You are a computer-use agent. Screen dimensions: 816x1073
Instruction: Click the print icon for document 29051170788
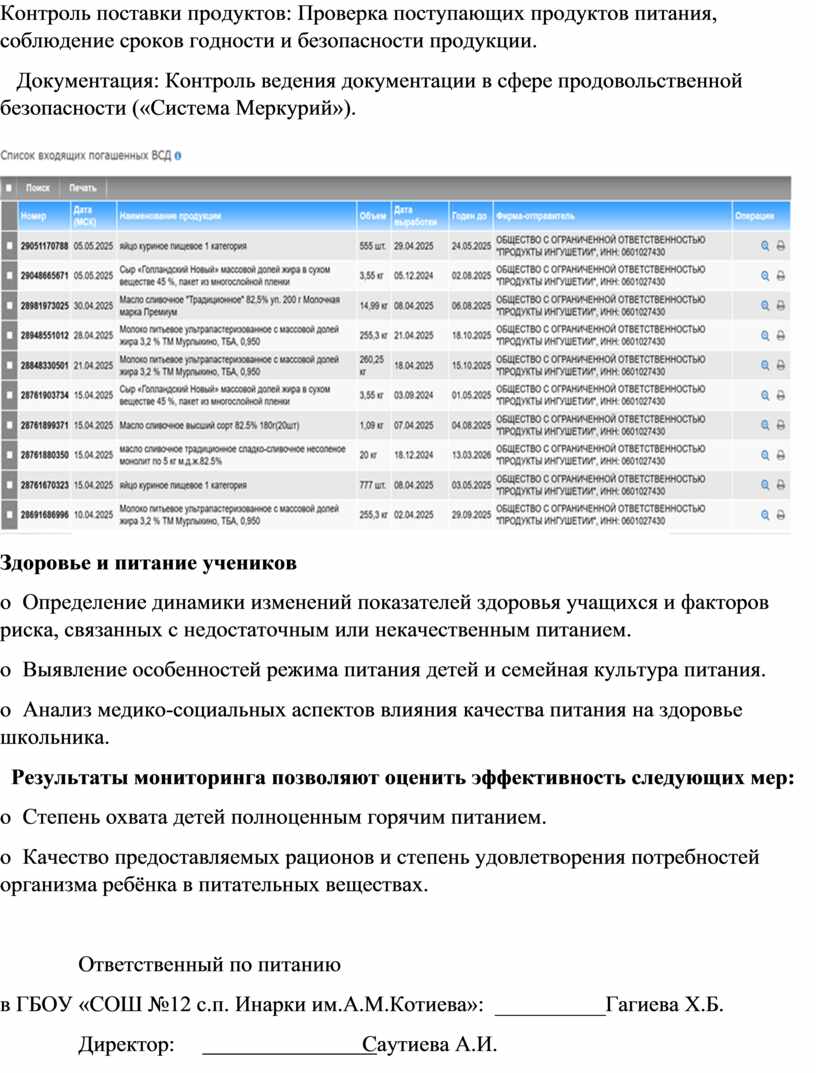pyautogui.click(x=781, y=245)
